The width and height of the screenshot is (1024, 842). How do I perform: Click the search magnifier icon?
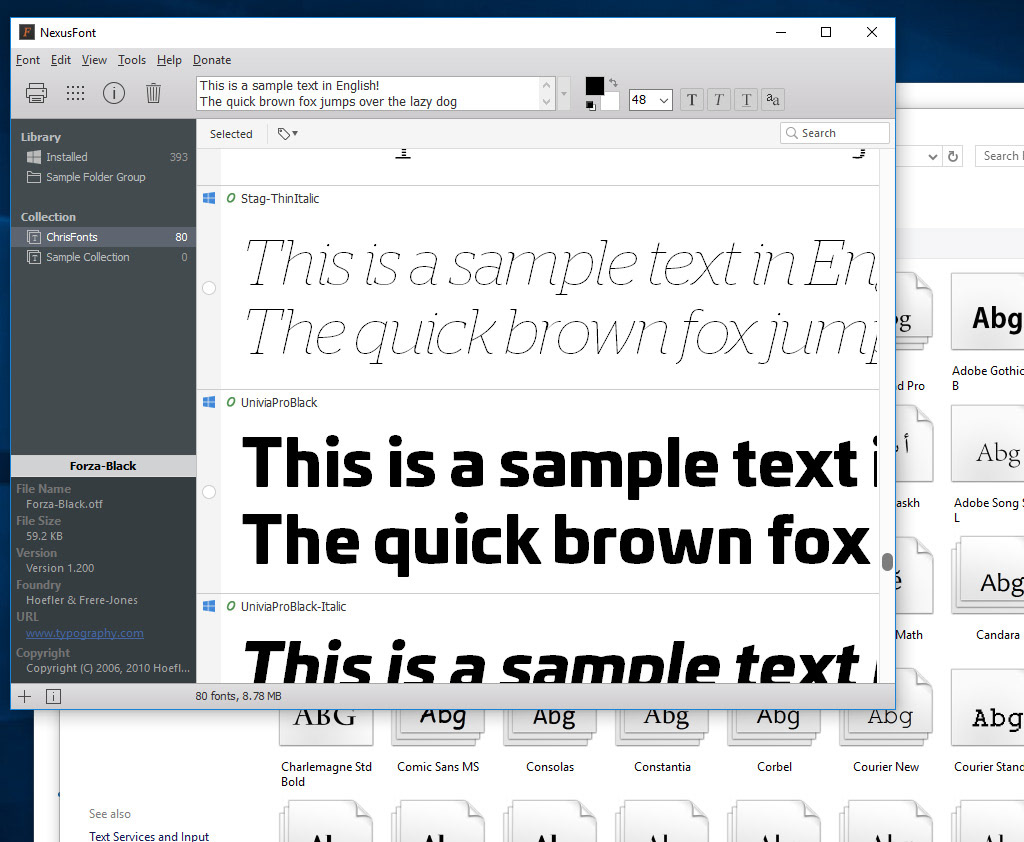coord(792,133)
